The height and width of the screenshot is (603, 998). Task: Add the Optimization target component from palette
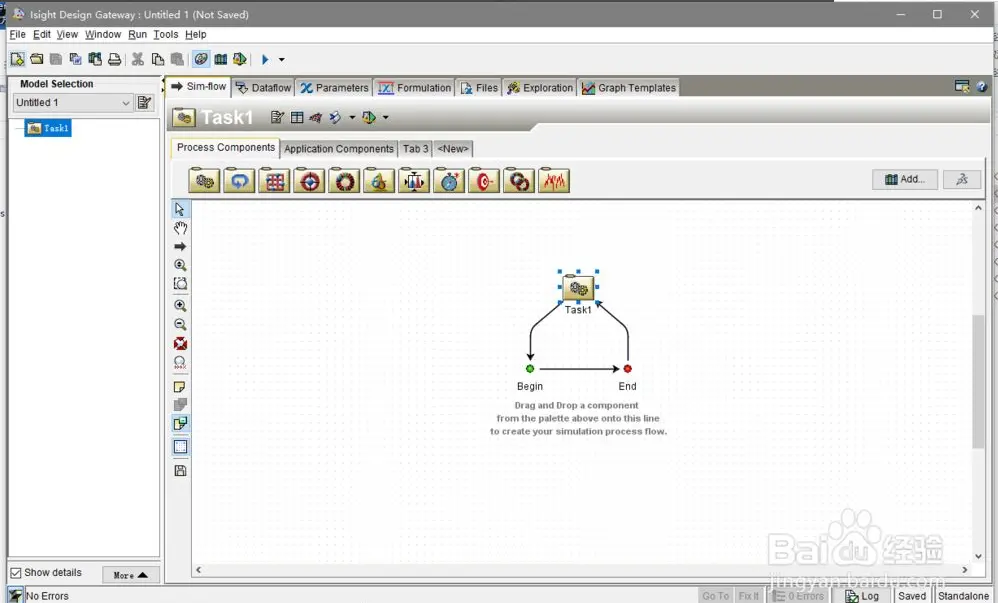[309, 181]
